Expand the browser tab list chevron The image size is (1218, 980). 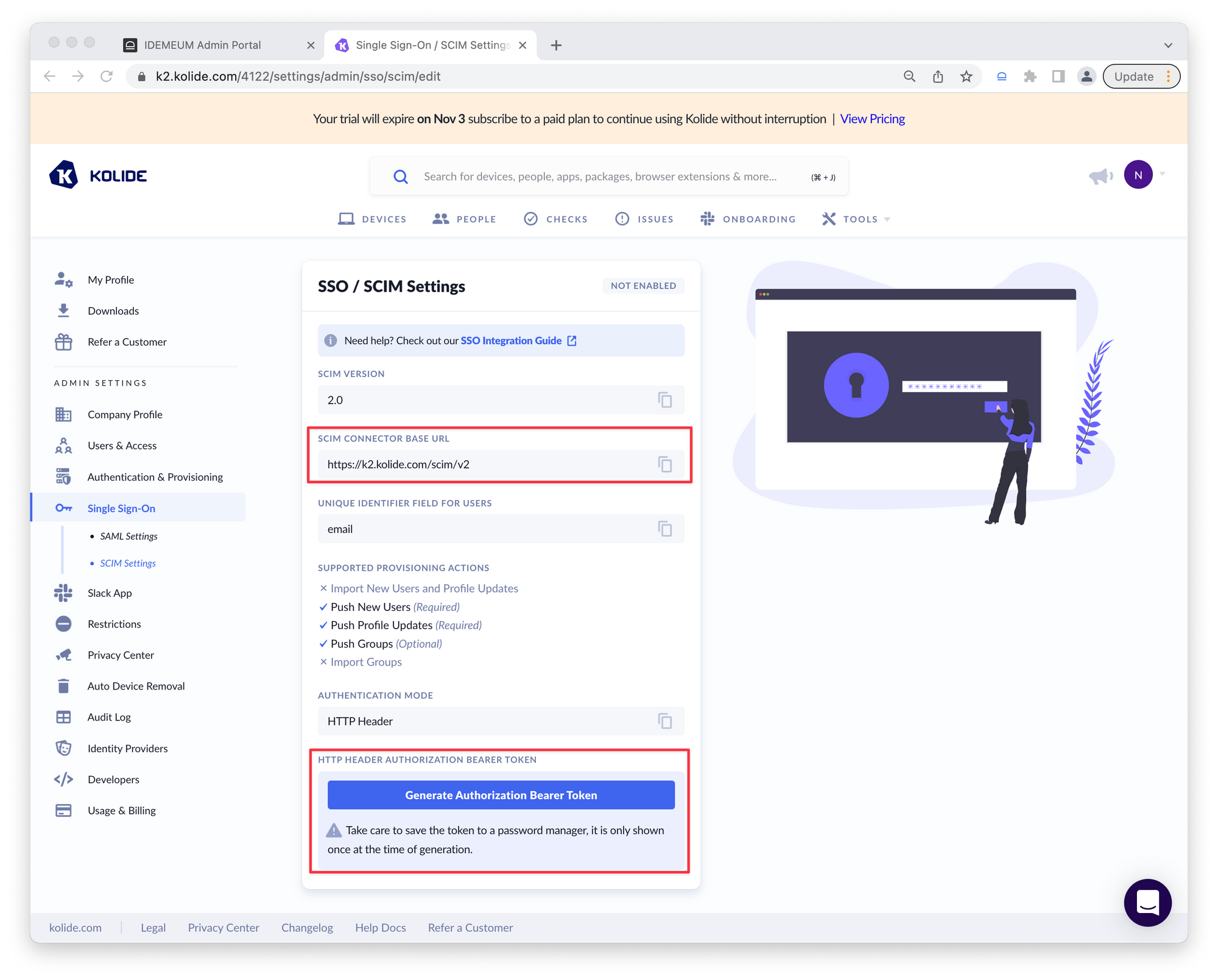coord(1167,45)
